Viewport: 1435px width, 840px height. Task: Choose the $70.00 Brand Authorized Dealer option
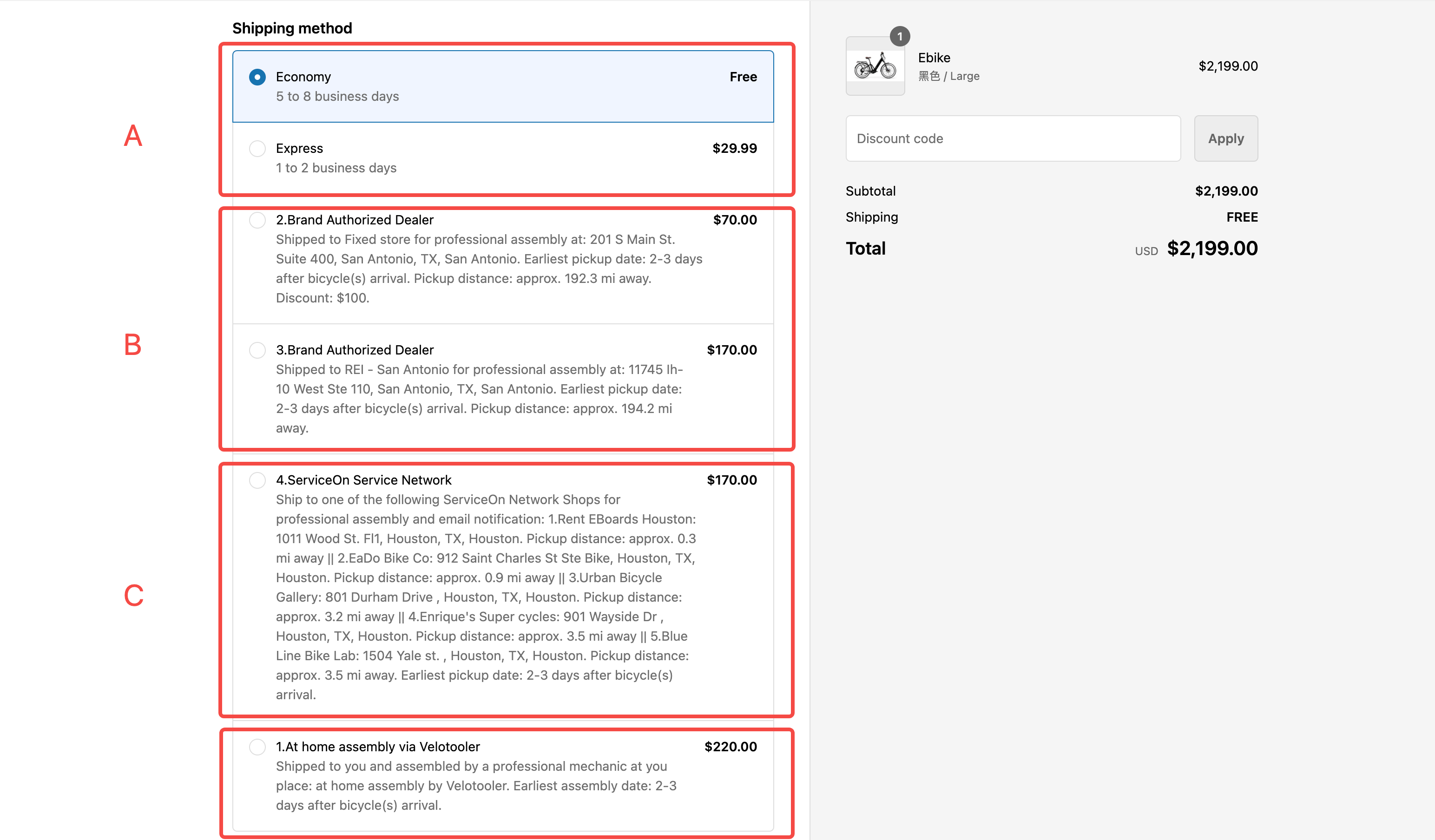pos(257,220)
